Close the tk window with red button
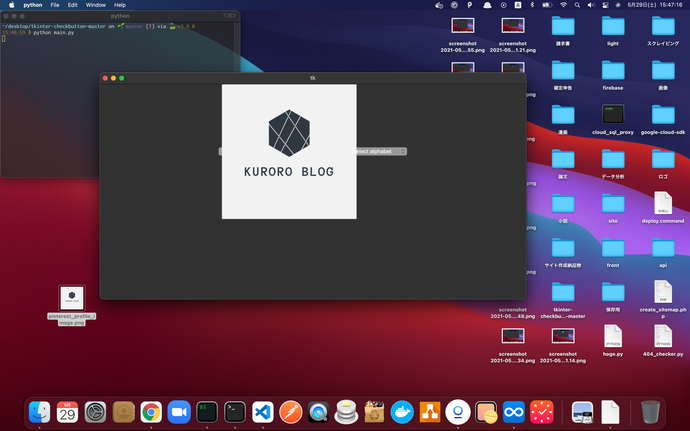The height and width of the screenshot is (431, 690). (x=105, y=78)
